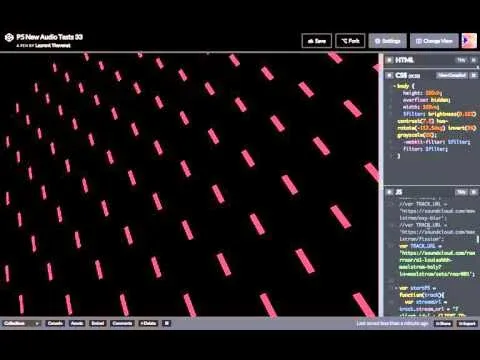Expand the CSS panel with its corner icon
Image resolution: width=480 pixels, height=360 pixels.
(x=473, y=76)
